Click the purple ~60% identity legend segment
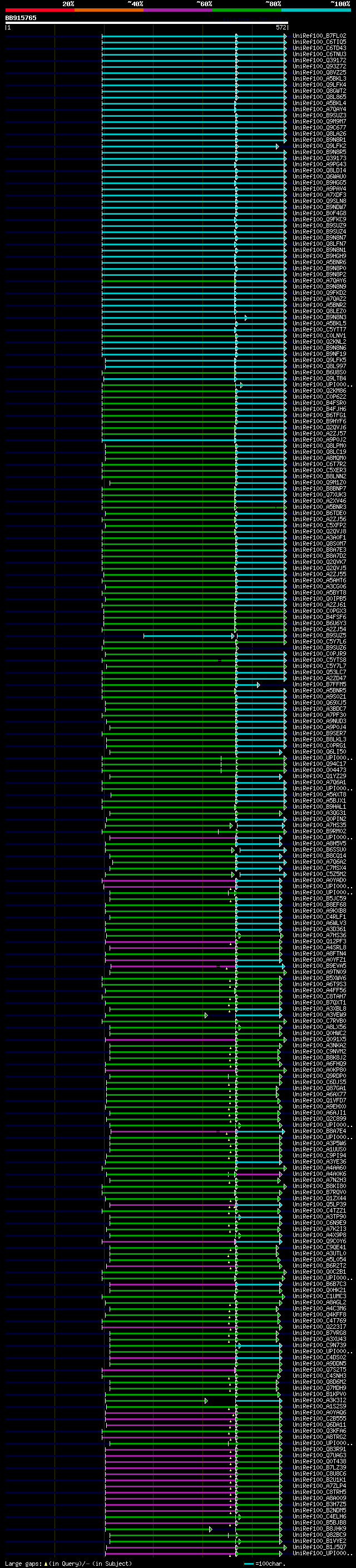The image size is (356, 1568). coord(177,10)
